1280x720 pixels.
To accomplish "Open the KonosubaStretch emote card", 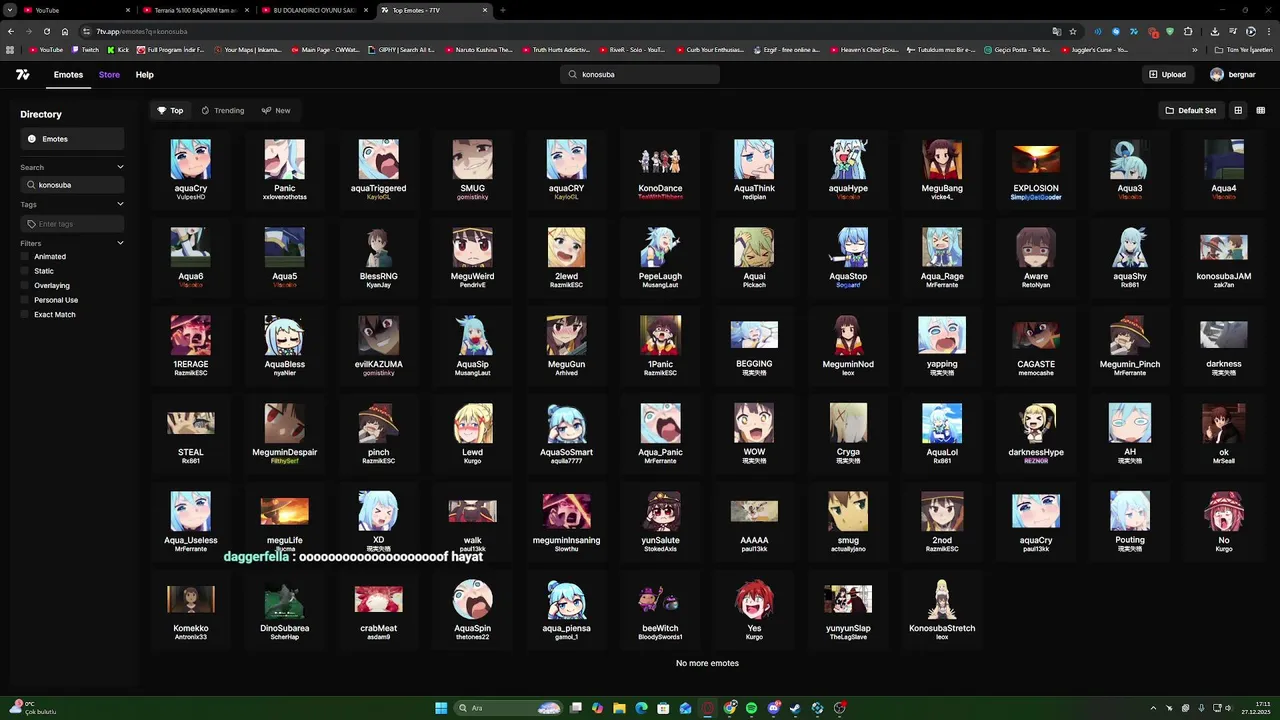I will 942,609.
